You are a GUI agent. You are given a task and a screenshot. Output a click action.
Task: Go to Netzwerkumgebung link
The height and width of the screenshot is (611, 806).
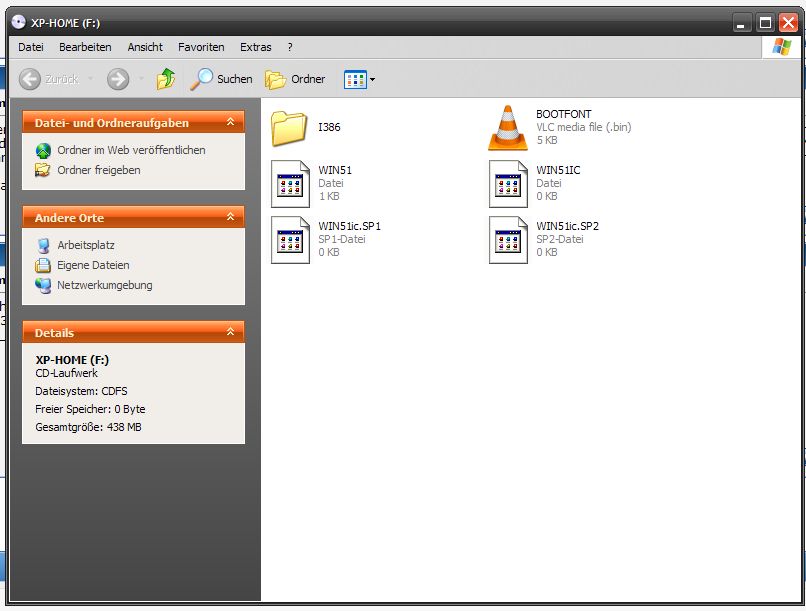click(105, 285)
